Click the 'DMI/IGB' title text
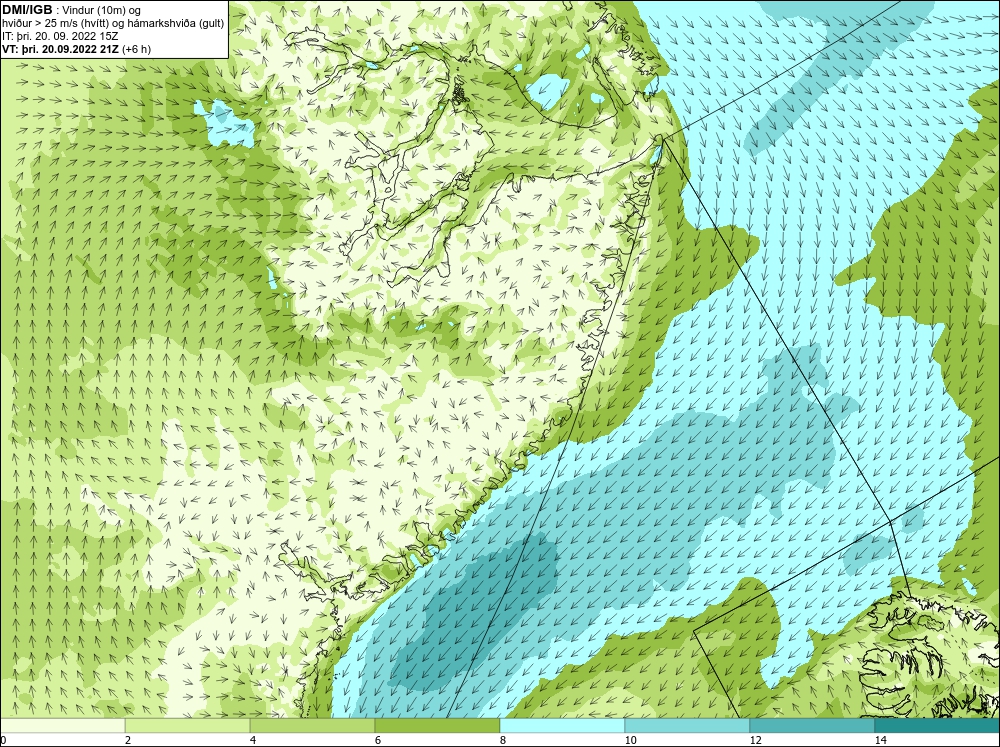 (27, 10)
